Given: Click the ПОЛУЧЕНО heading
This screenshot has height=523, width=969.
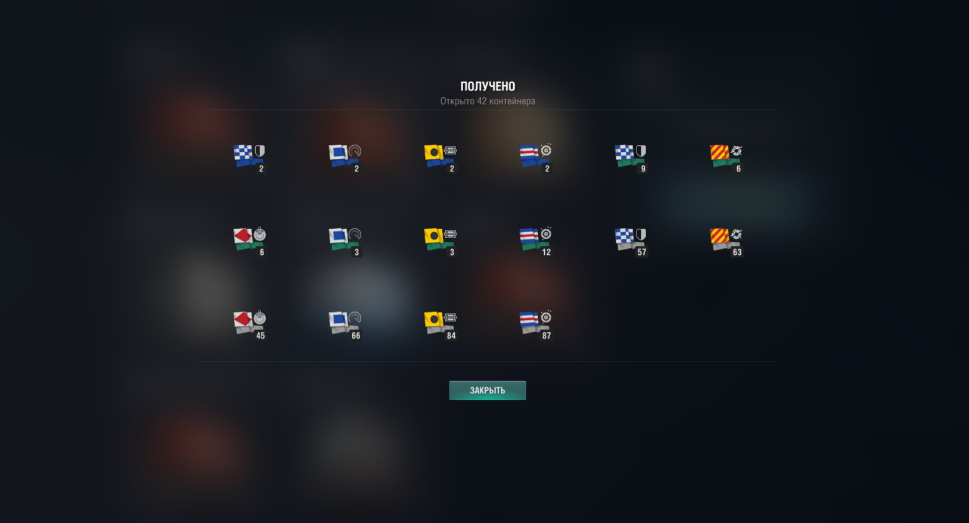Looking at the screenshot, I should 488,87.
